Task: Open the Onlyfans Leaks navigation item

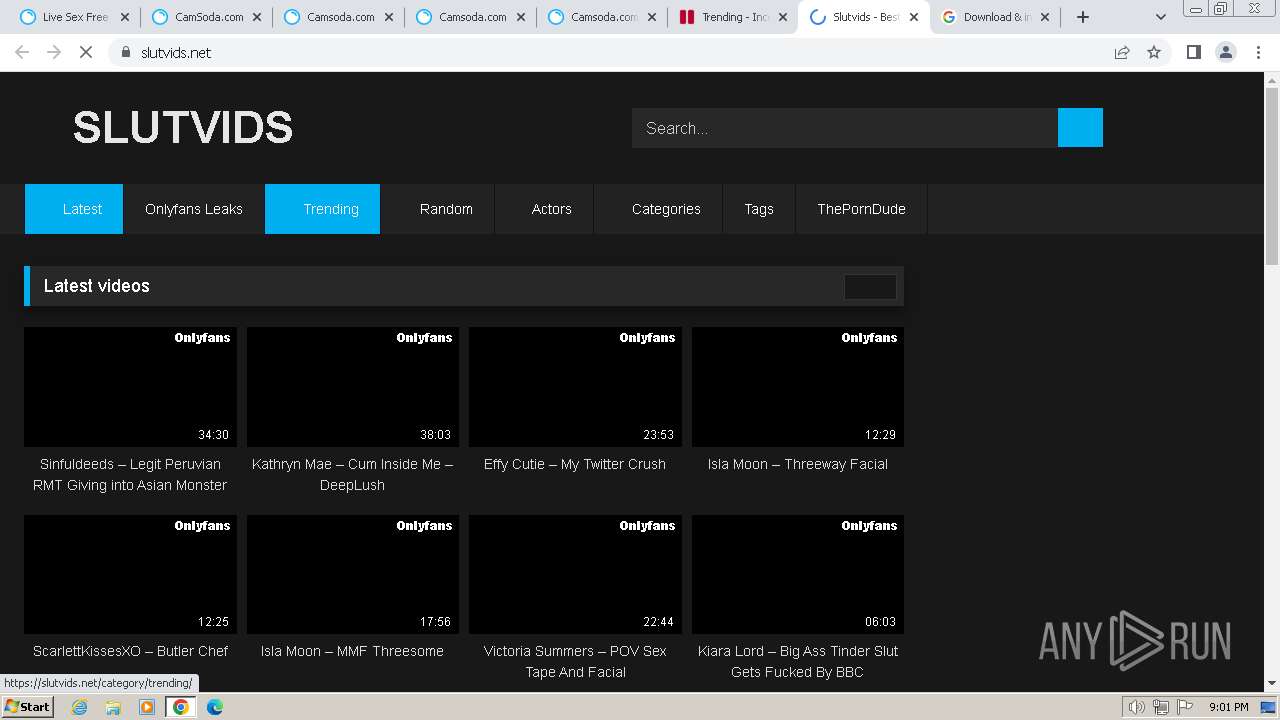Action: (x=194, y=209)
